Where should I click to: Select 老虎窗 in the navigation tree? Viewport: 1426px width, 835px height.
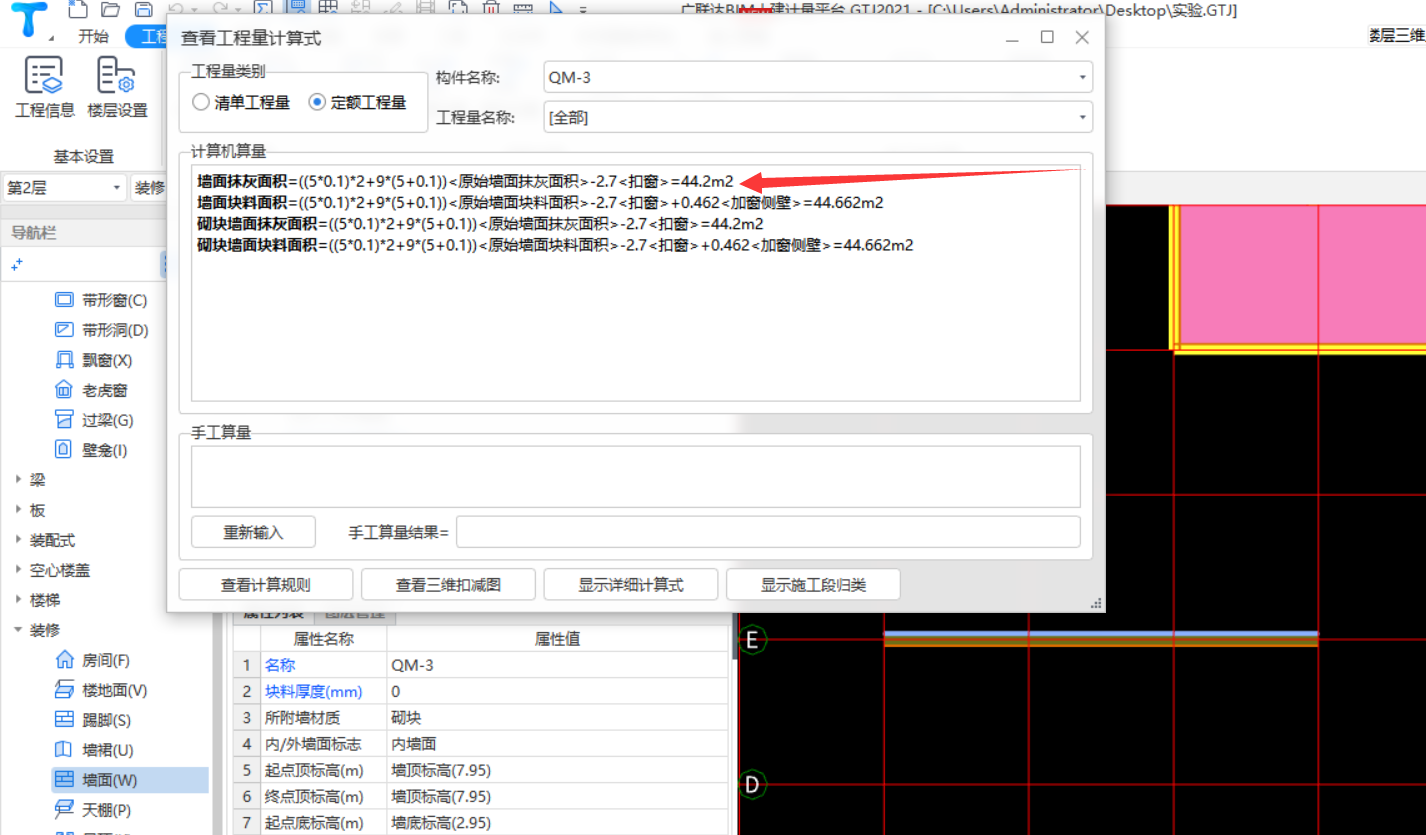(x=90, y=390)
